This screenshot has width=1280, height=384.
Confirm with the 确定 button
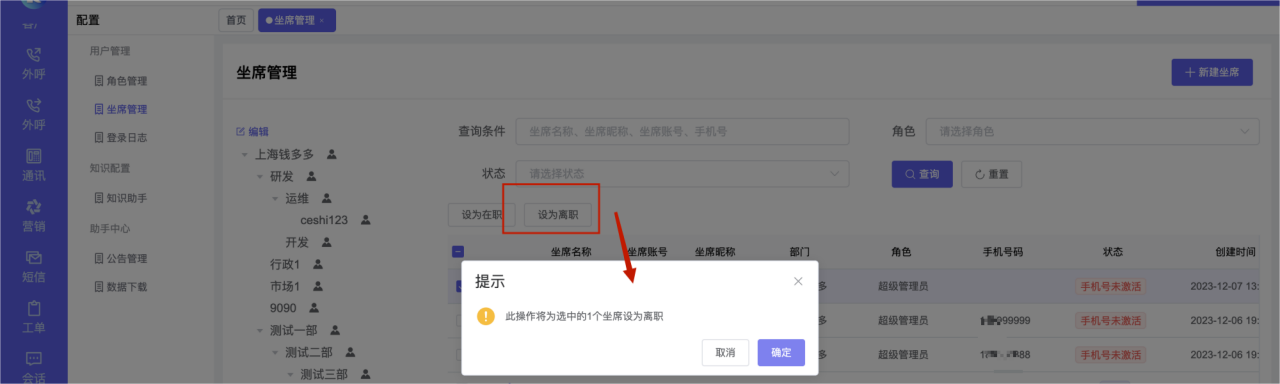click(x=781, y=352)
